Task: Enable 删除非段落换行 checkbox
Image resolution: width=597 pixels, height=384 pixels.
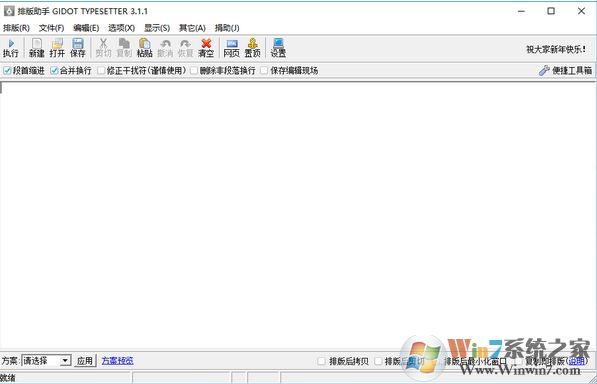Action: [194, 70]
